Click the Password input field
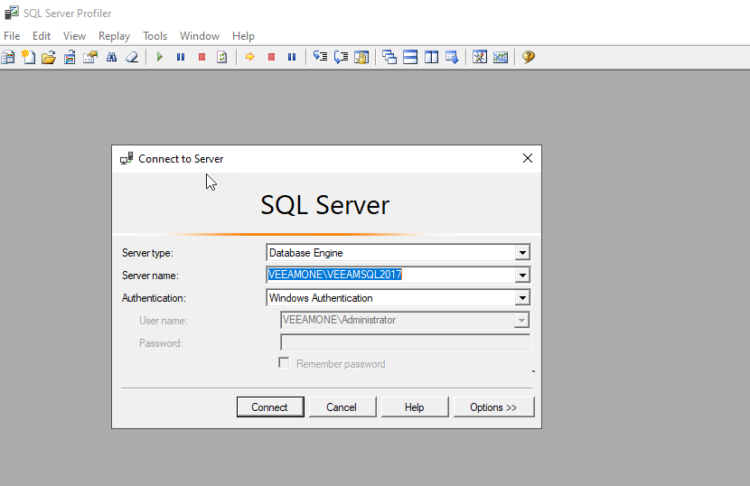 [405, 343]
